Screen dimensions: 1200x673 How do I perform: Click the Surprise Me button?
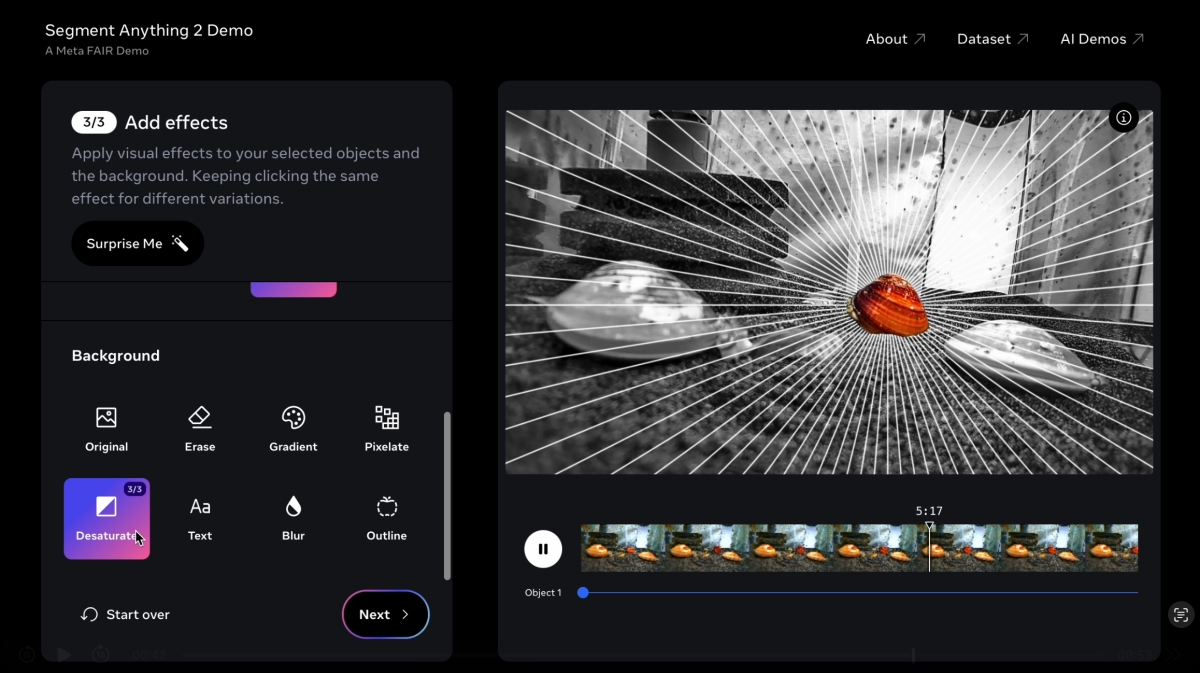137,244
